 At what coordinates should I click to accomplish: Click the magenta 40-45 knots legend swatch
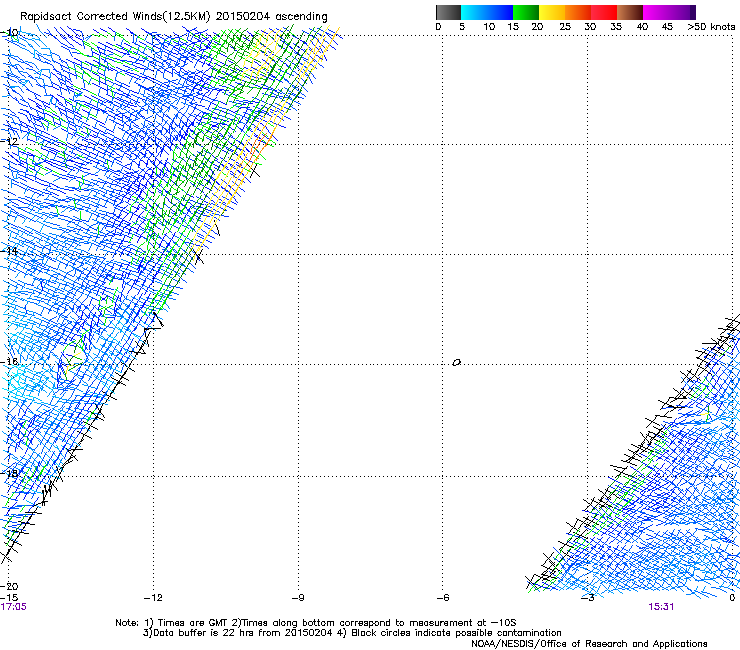[656, 12]
